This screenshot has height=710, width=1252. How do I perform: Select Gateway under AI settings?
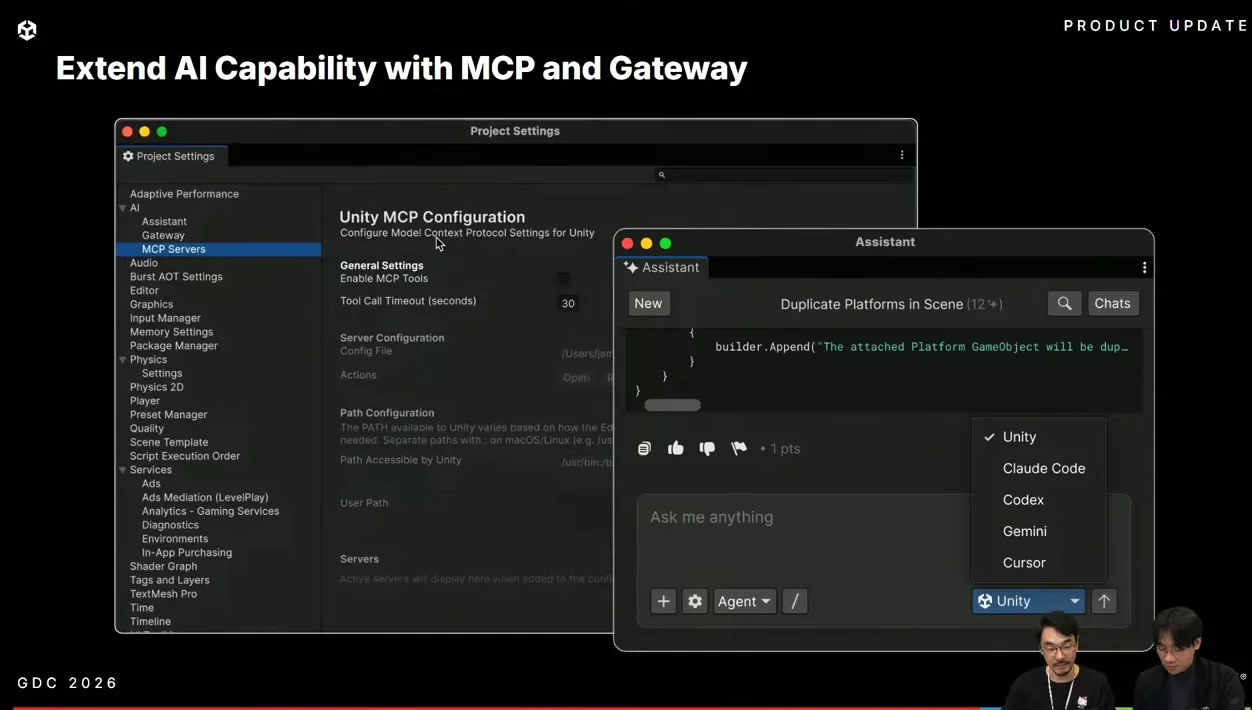(x=163, y=236)
